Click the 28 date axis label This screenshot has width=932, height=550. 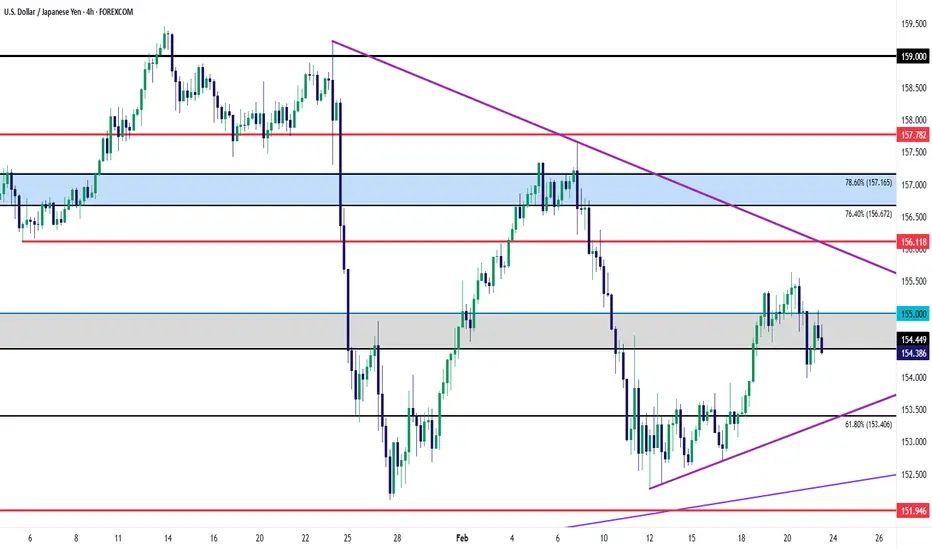397,537
